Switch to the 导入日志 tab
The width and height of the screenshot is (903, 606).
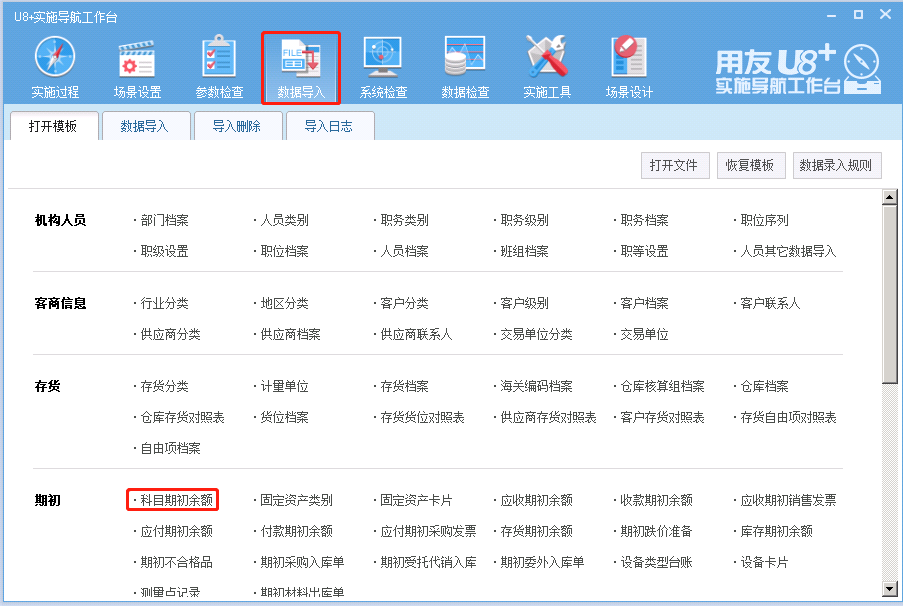pos(328,126)
